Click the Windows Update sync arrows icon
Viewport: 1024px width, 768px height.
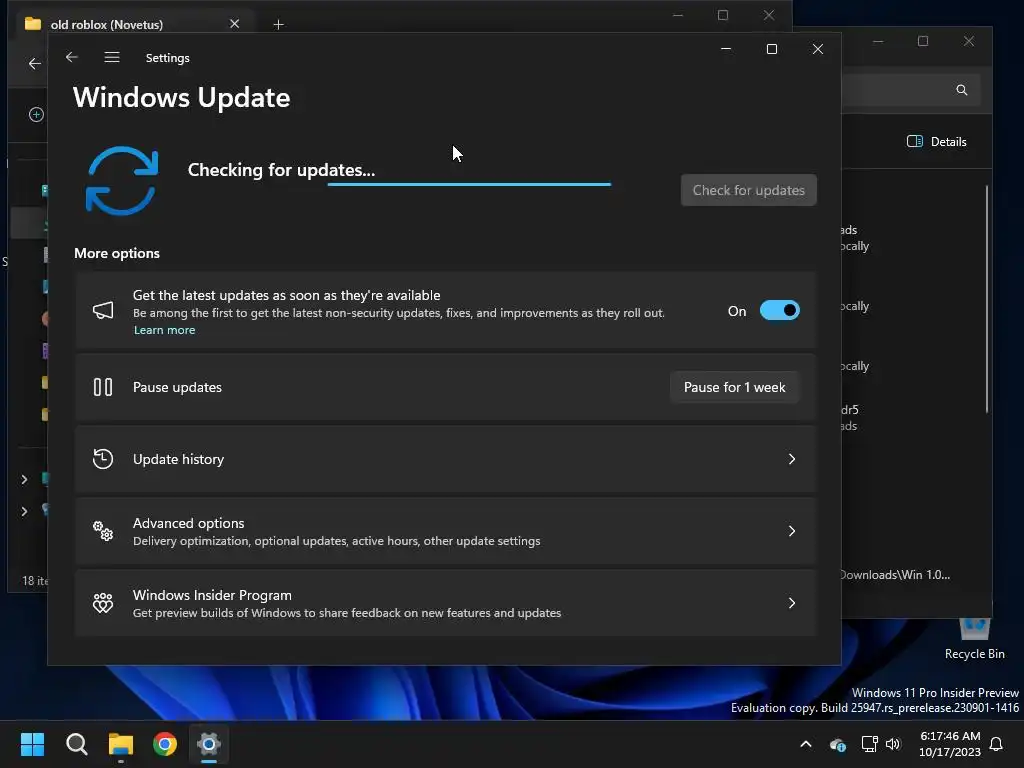point(122,181)
